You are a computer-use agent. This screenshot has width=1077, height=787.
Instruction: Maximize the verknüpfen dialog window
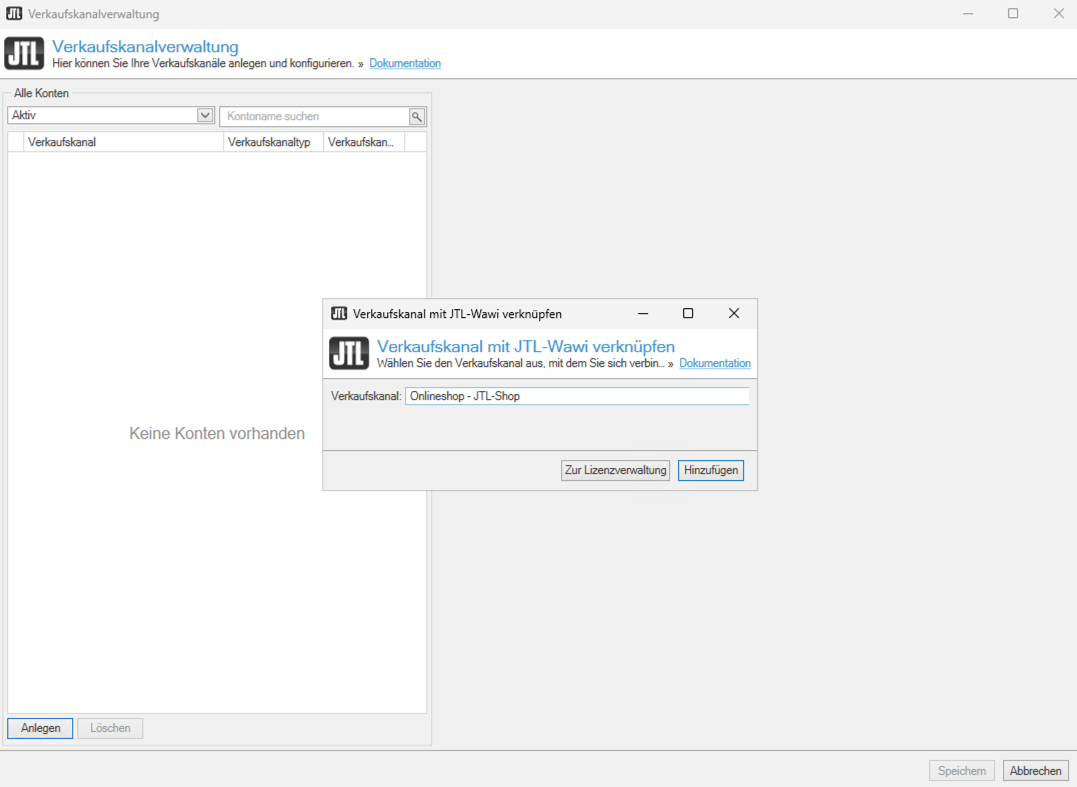pyautogui.click(x=688, y=313)
